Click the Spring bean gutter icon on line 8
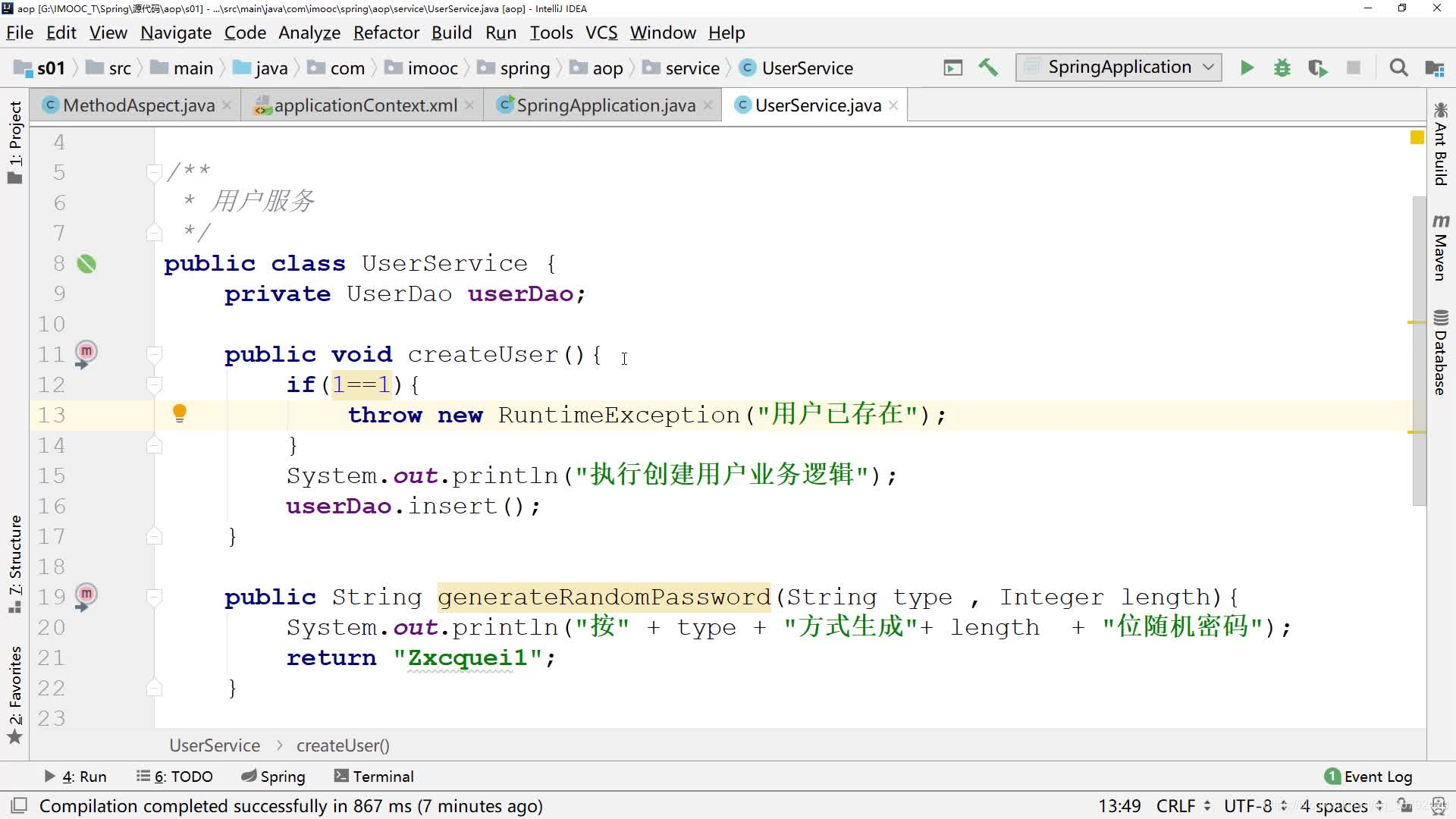This screenshot has height=819, width=1456. pyautogui.click(x=86, y=263)
